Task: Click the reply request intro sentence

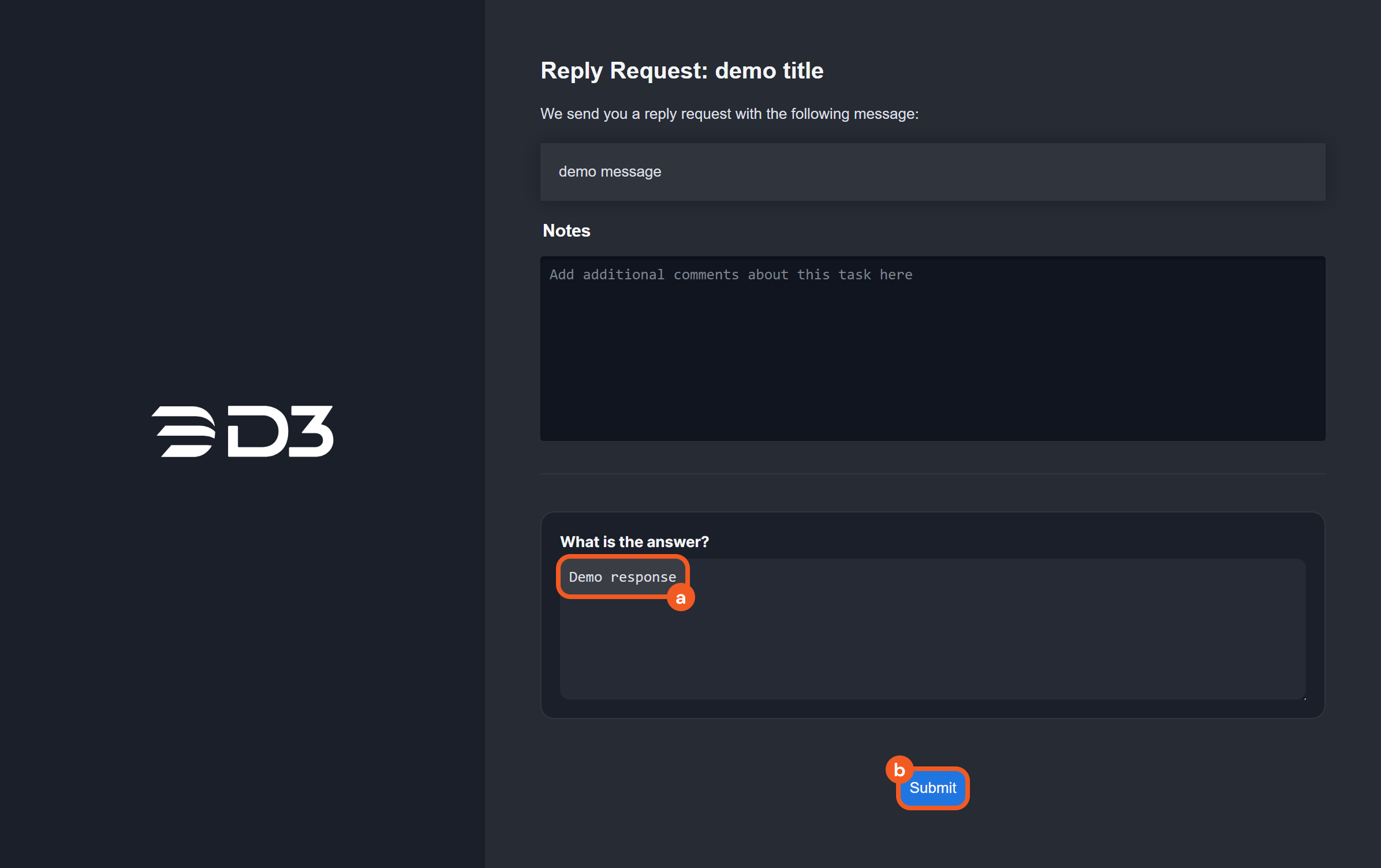Action: coord(729,114)
